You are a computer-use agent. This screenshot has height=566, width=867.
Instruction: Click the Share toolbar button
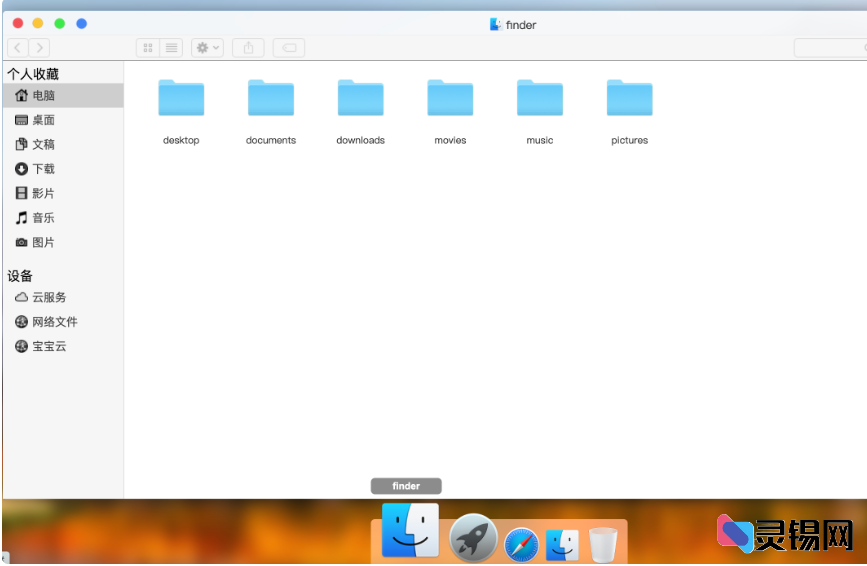248,48
